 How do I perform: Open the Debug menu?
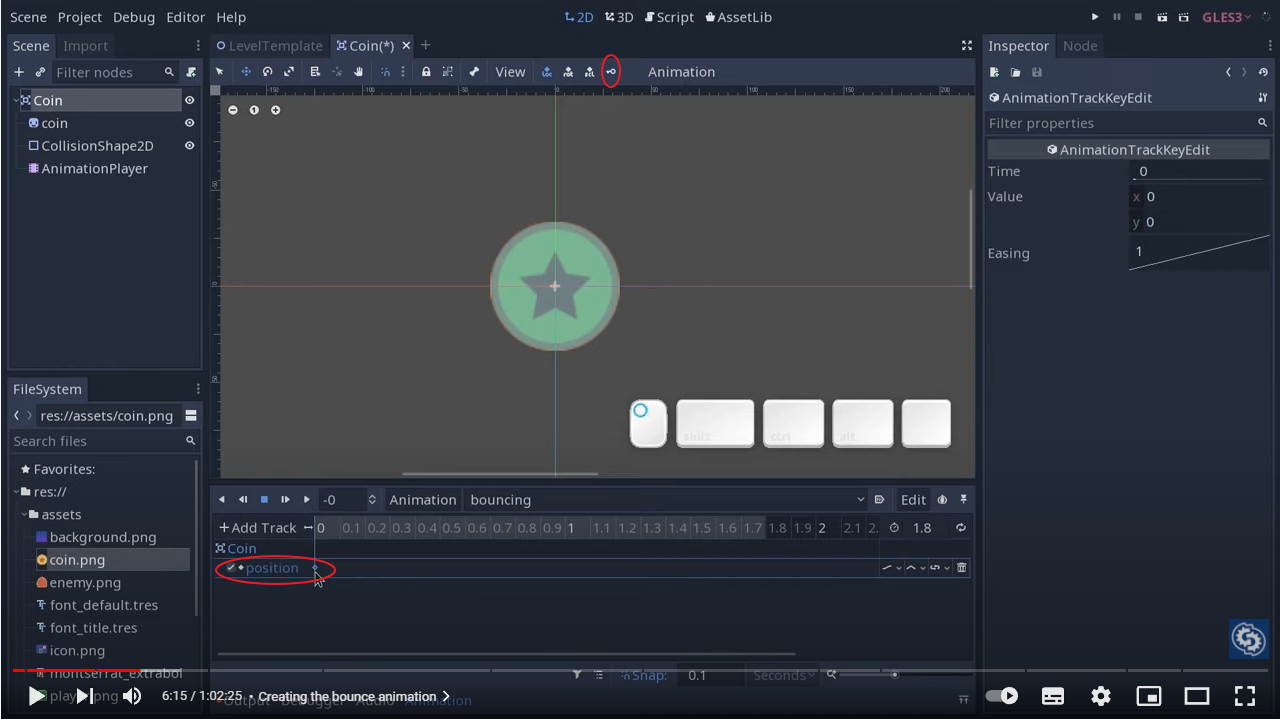pos(134,17)
